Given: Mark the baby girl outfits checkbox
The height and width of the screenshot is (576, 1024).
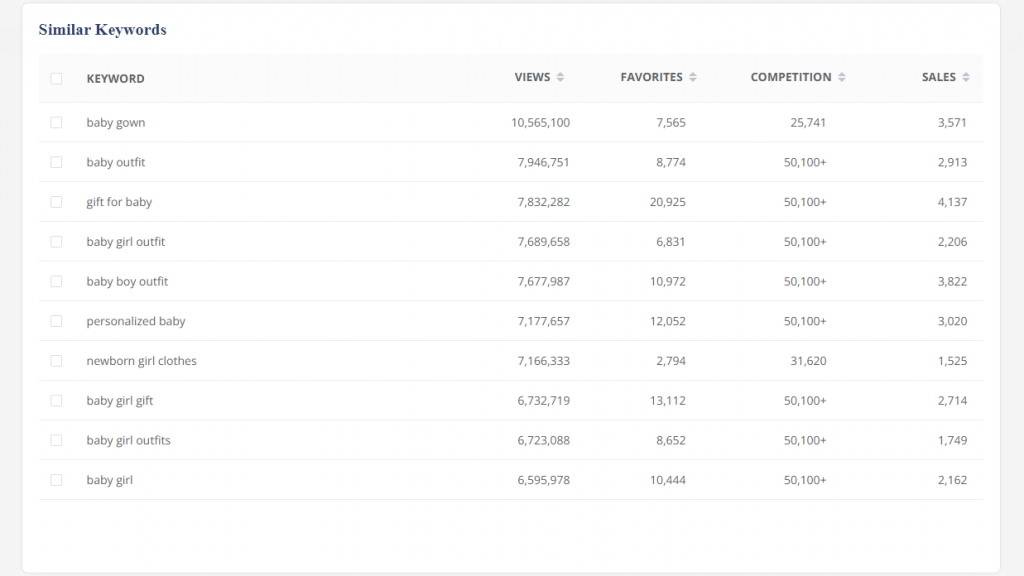Looking at the screenshot, I should 56,440.
